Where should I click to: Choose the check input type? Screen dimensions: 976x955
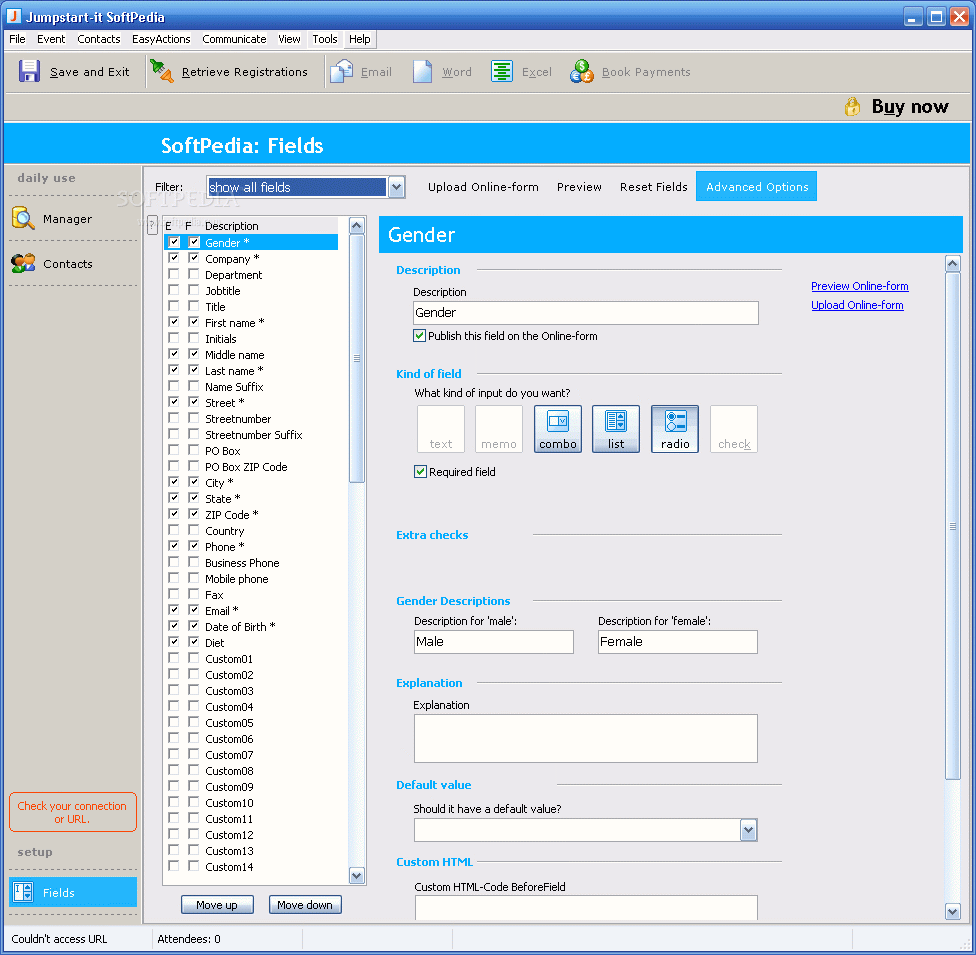[x=734, y=429]
